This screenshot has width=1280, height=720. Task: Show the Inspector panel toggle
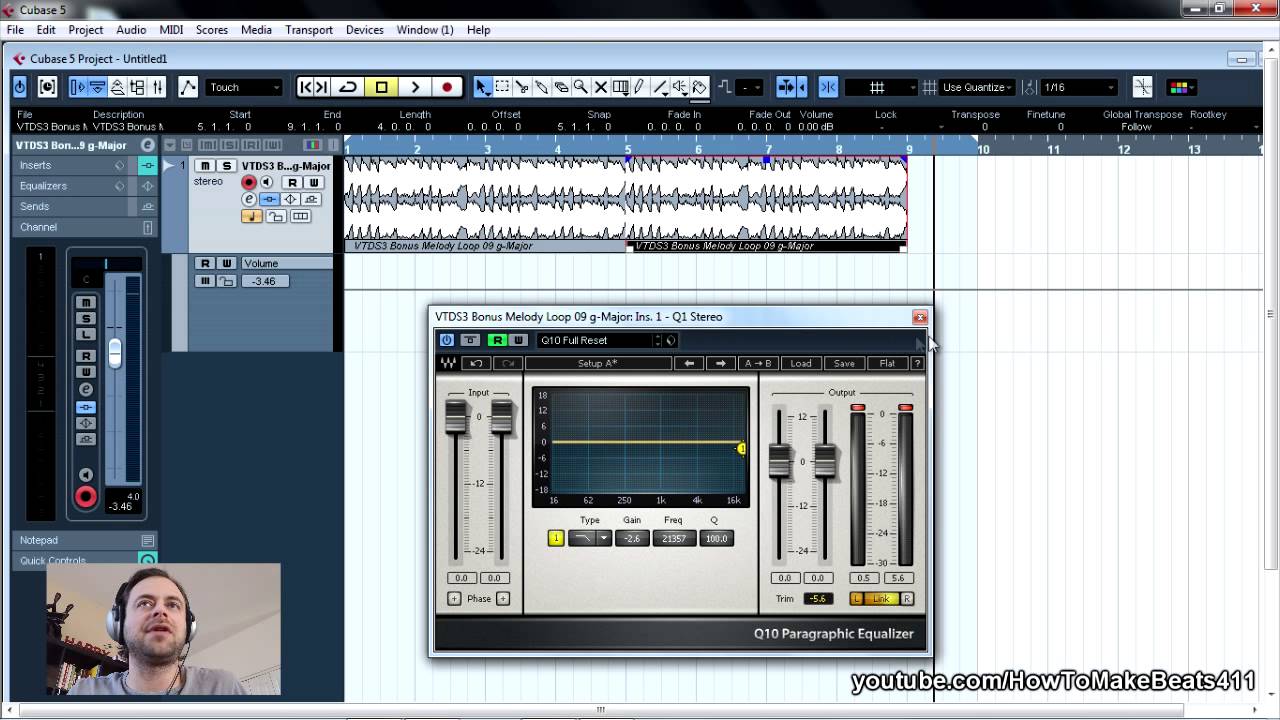click(78, 87)
